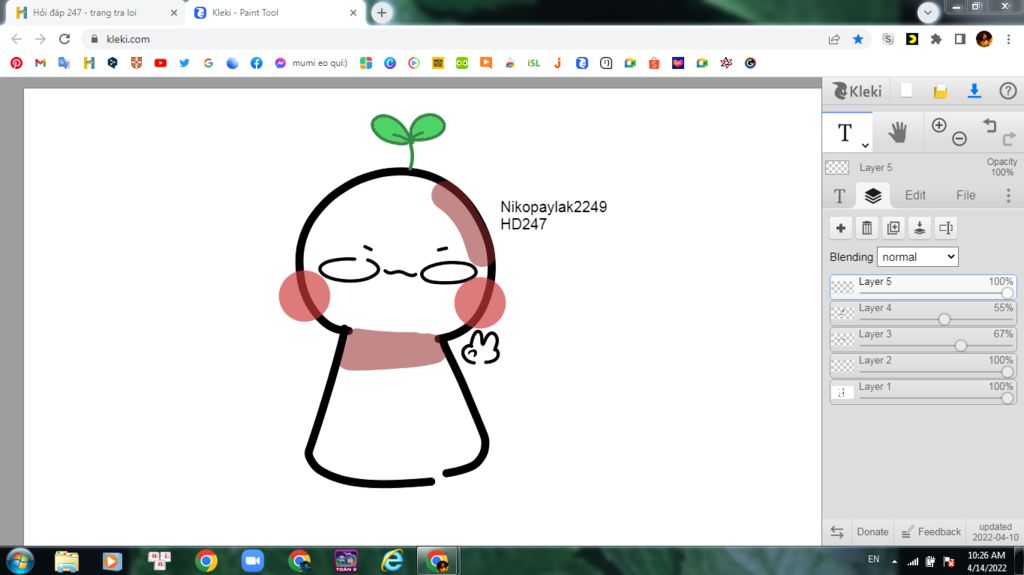Viewport: 1024px width, 575px height.
Task: Redo the last undone action
Action: (1009, 138)
